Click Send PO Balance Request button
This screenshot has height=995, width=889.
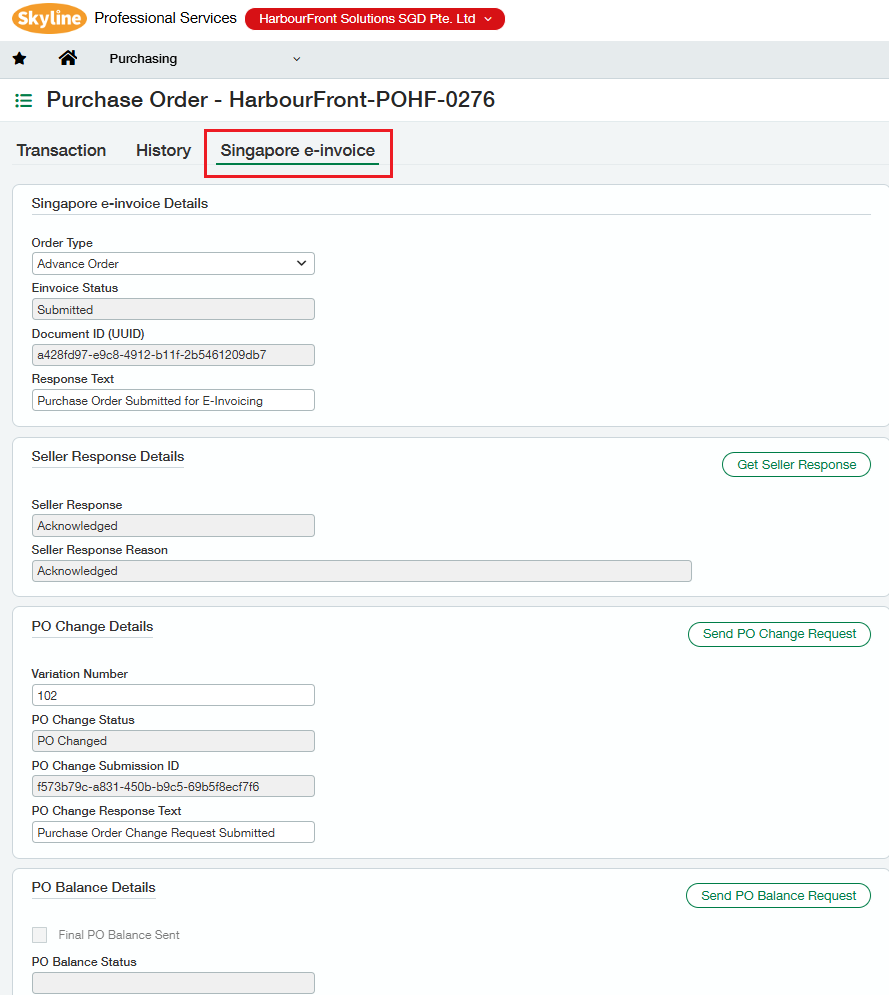point(778,895)
